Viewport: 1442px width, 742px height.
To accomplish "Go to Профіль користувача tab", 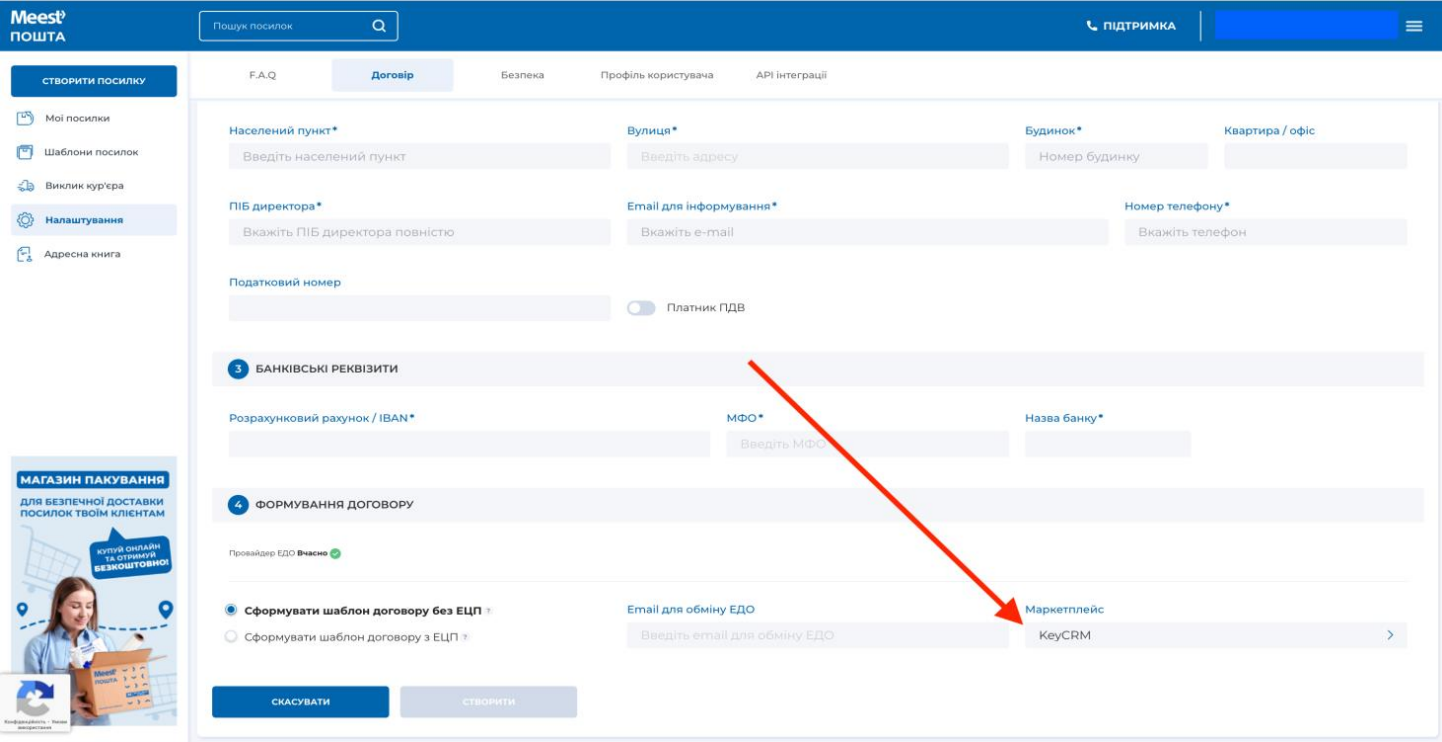I will [x=657, y=75].
